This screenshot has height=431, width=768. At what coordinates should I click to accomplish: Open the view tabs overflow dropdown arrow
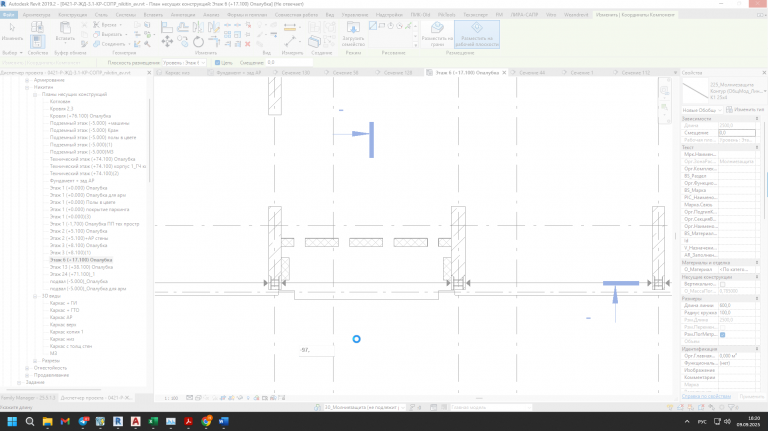pos(675,73)
